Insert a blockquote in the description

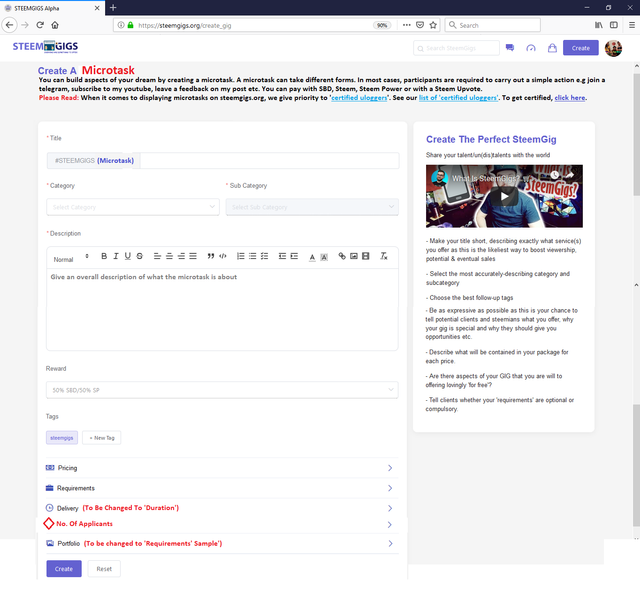211,256
